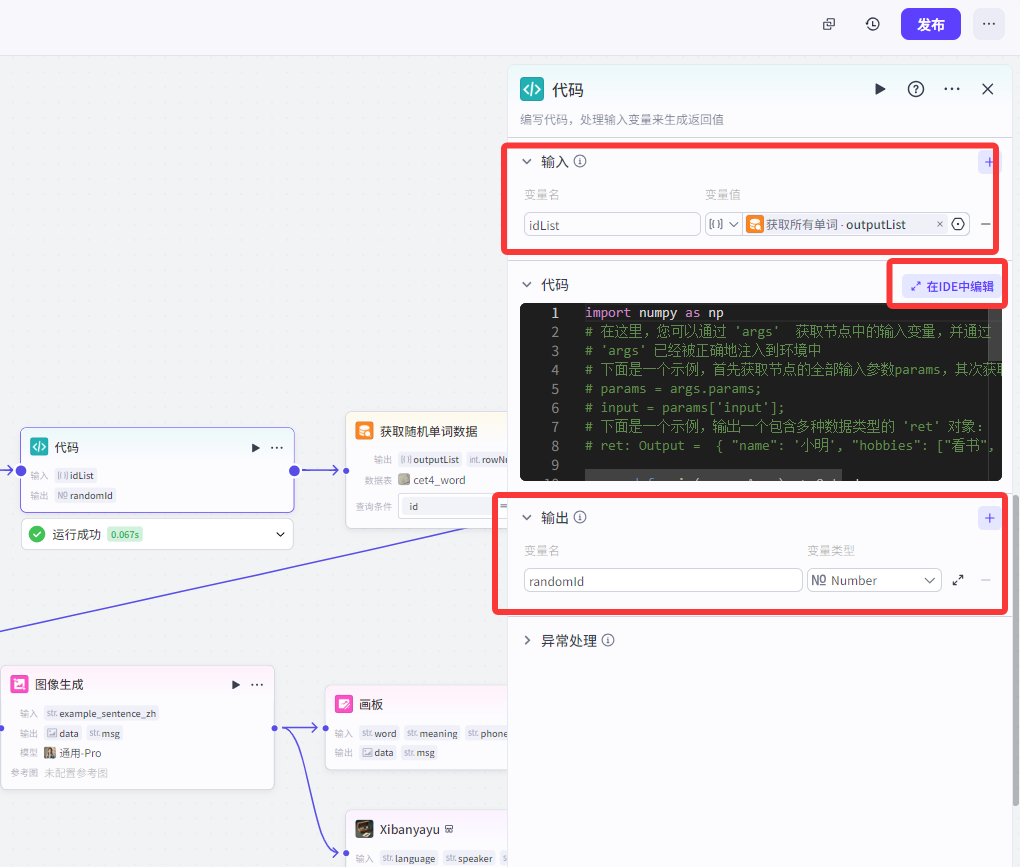Click the variable selector icon beside outputList
The height and width of the screenshot is (867, 1020).
tap(958, 224)
